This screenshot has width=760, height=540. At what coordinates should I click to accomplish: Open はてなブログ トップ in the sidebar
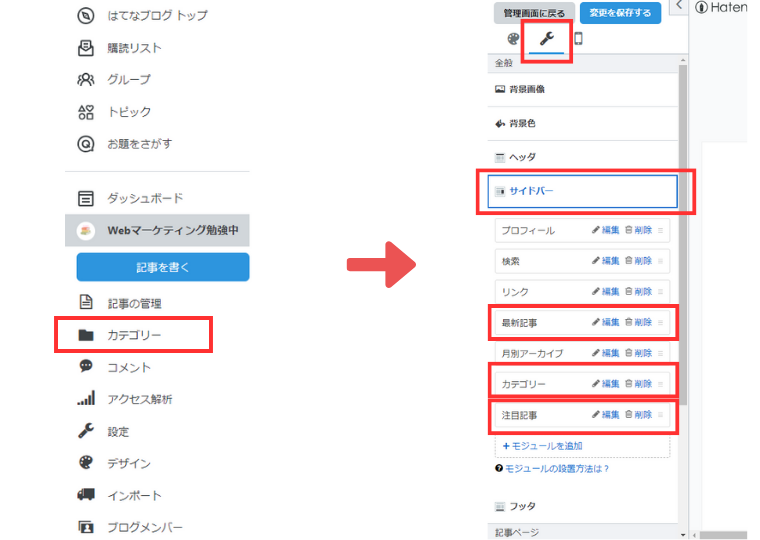tap(157, 16)
